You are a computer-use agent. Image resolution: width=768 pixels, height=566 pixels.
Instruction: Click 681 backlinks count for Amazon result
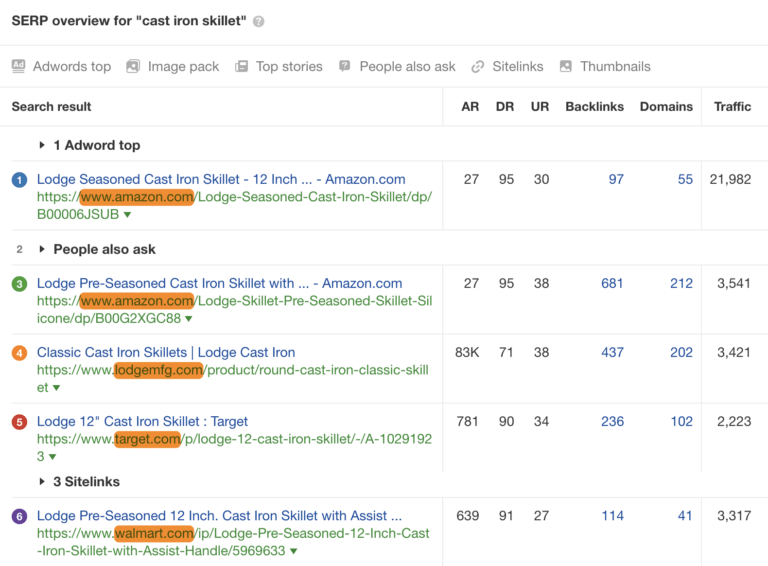(612, 283)
